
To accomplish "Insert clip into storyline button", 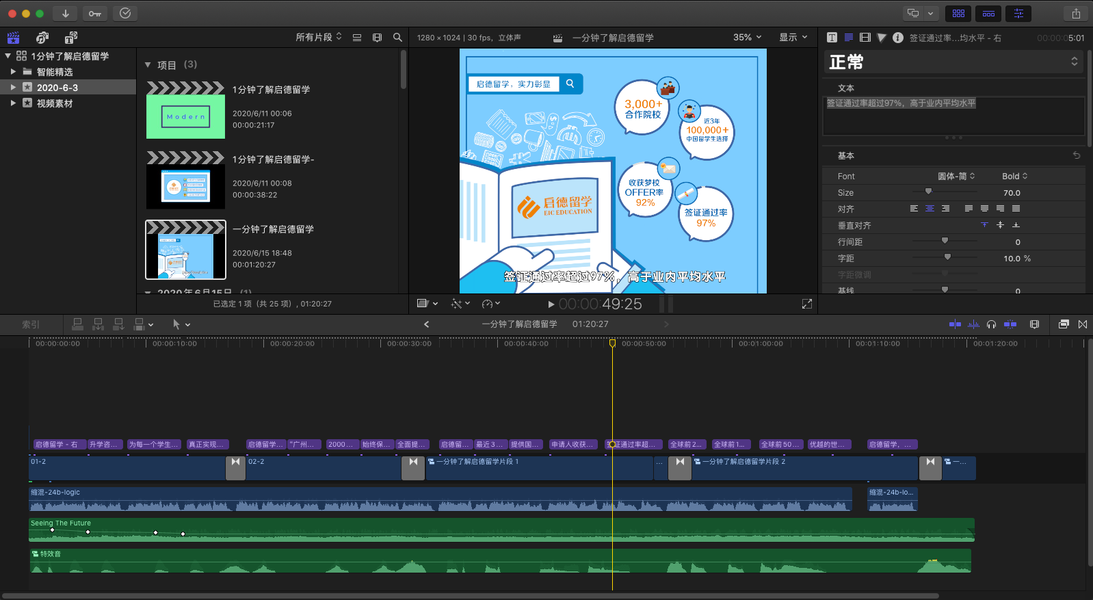I will [98, 324].
